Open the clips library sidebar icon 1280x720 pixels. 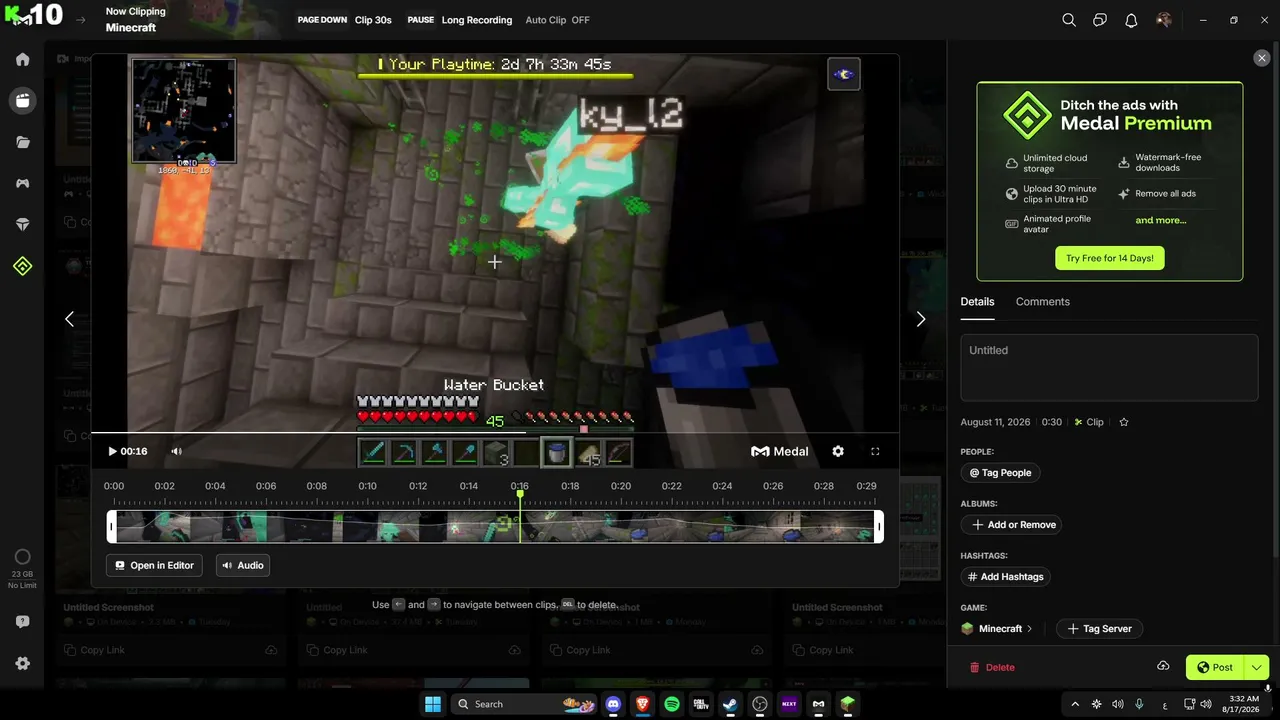click(x=22, y=100)
